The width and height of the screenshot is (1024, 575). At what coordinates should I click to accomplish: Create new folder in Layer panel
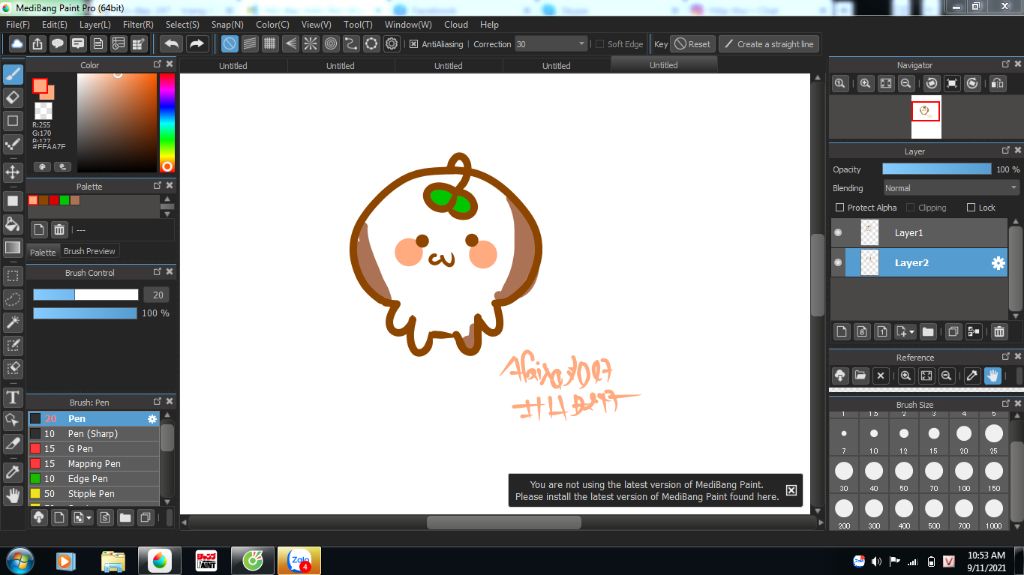pos(928,332)
